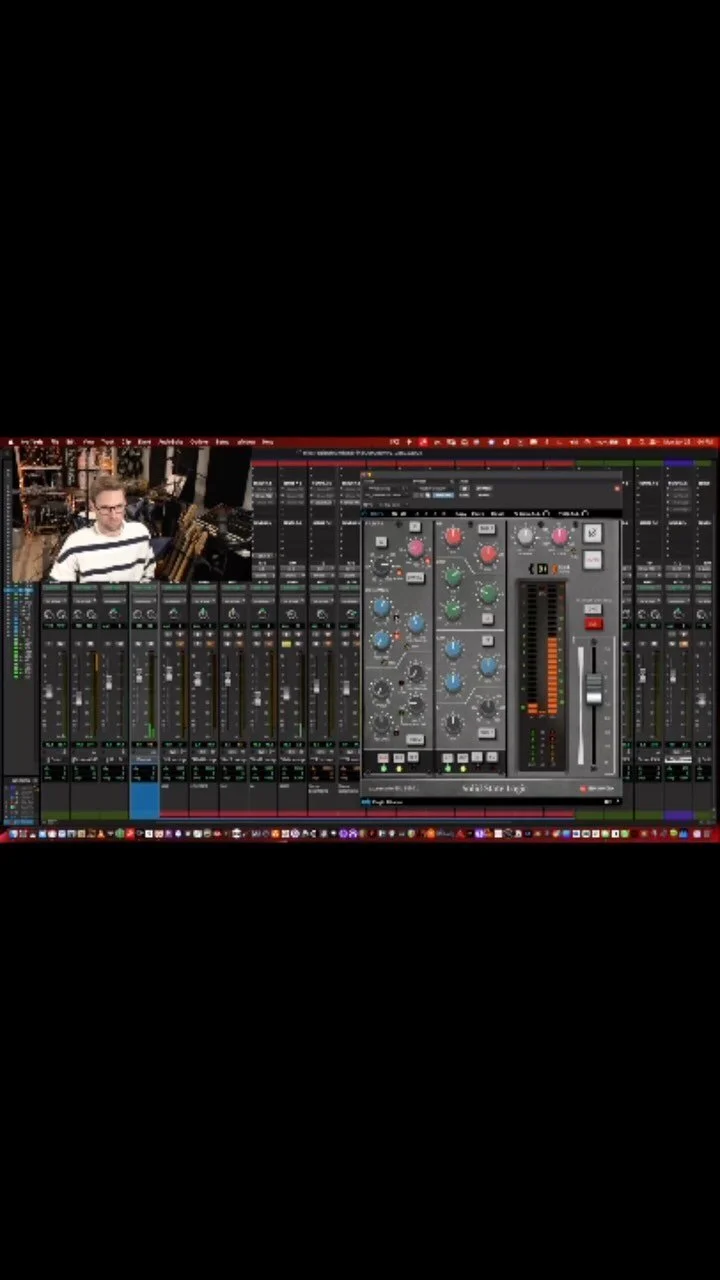The width and height of the screenshot is (720, 1280).
Task: Click the right-hand green knob in the EQ column
Action: pos(489,593)
